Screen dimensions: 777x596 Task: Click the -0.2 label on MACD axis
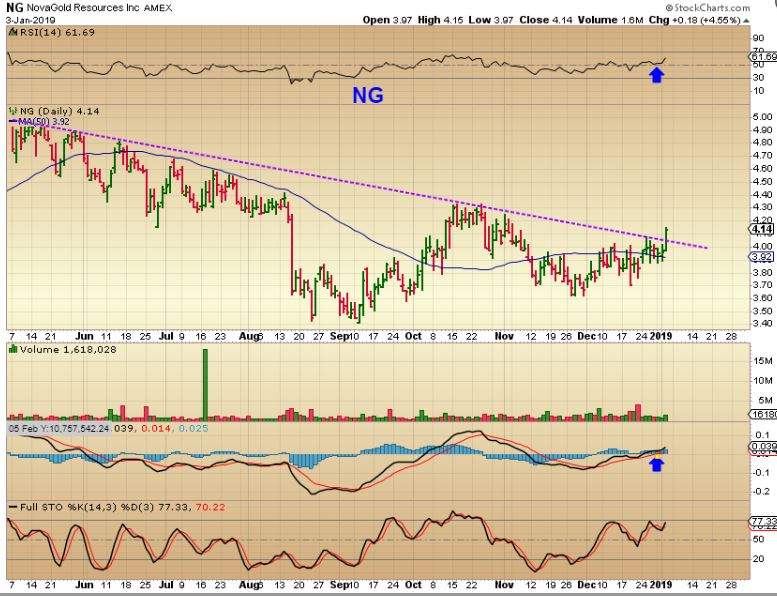[761, 491]
